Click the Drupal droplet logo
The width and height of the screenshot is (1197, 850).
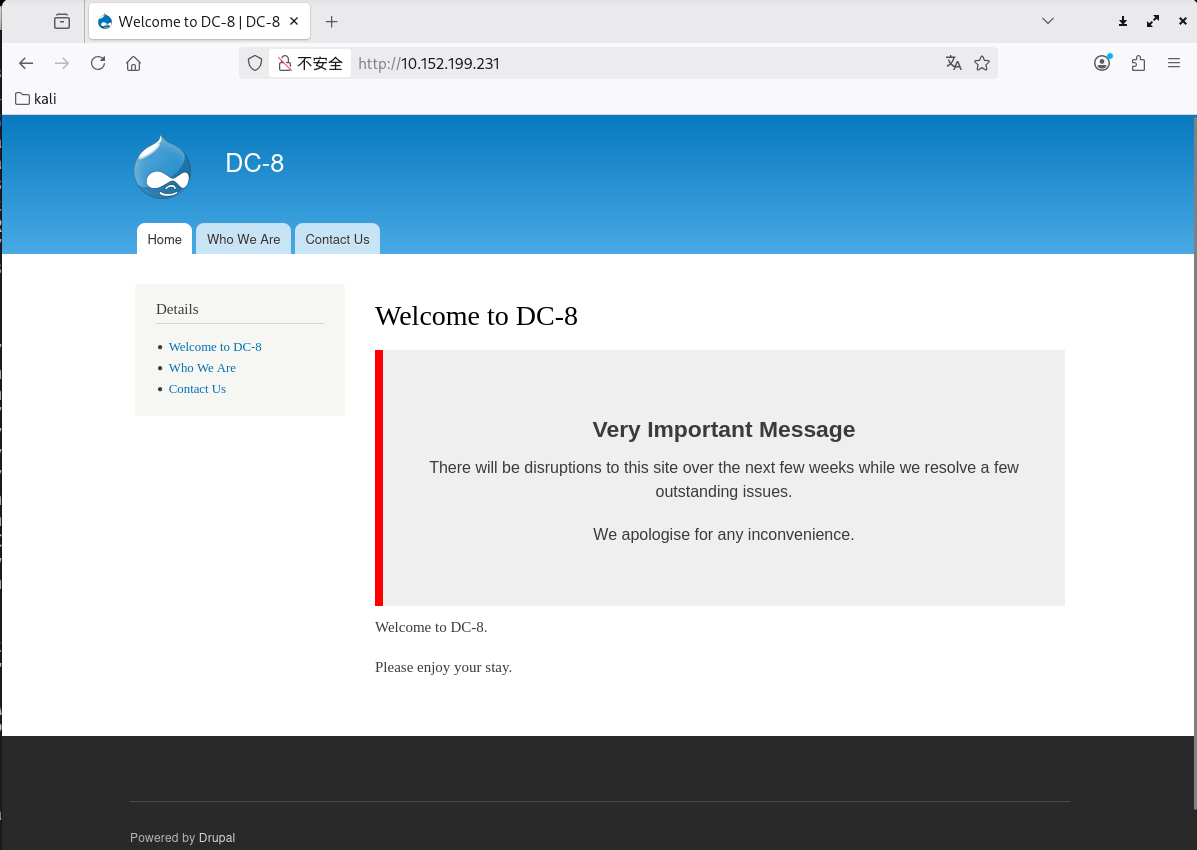click(162, 167)
